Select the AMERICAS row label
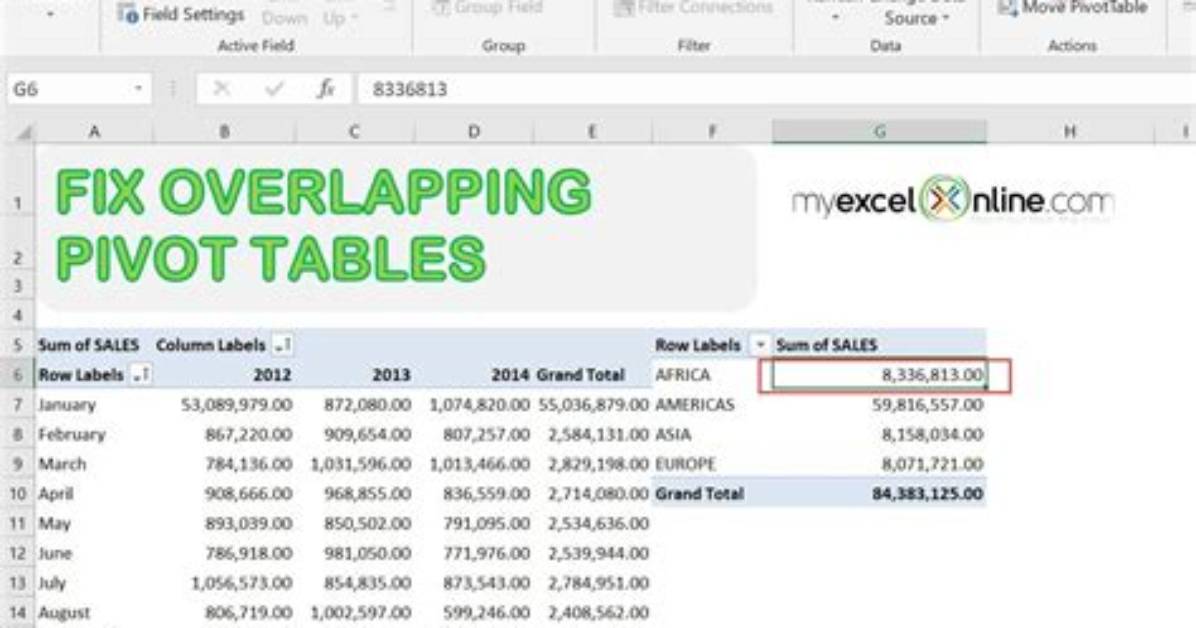The width and height of the screenshot is (1196, 628). 695,404
